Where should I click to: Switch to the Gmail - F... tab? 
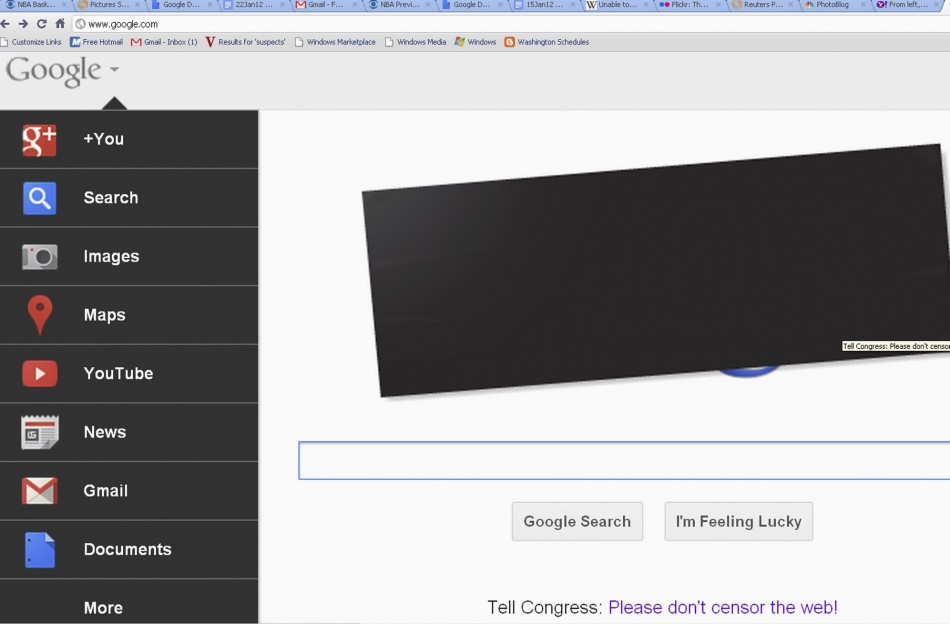[x=326, y=5]
